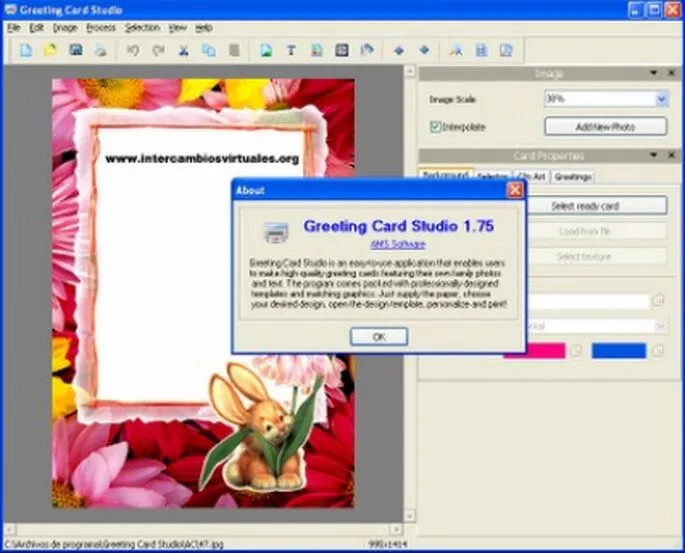Open the Selection menu
The width and height of the screenshot is (685, 553).
click(x=142, y=28)
